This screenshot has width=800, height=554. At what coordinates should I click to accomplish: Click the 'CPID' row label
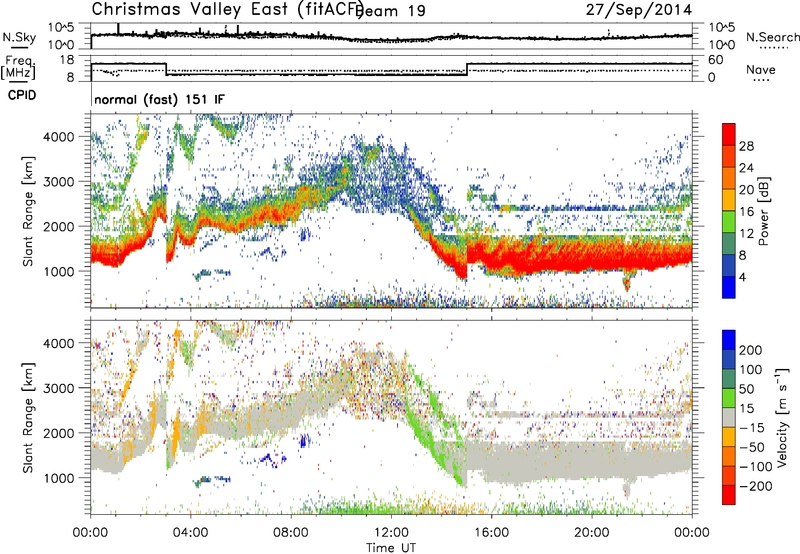coord(22,95)
